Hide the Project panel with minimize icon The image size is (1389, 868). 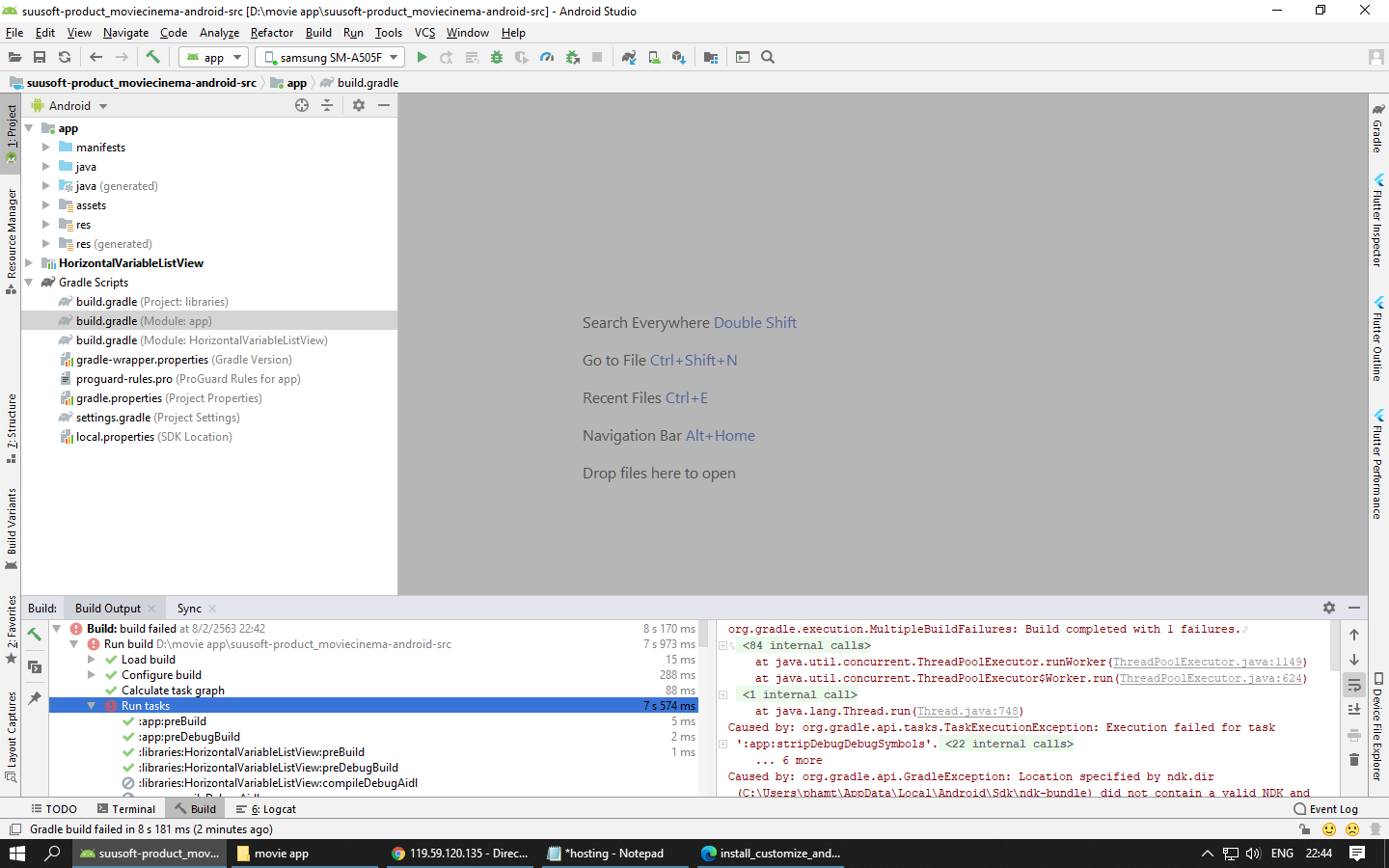coord(384,105)
